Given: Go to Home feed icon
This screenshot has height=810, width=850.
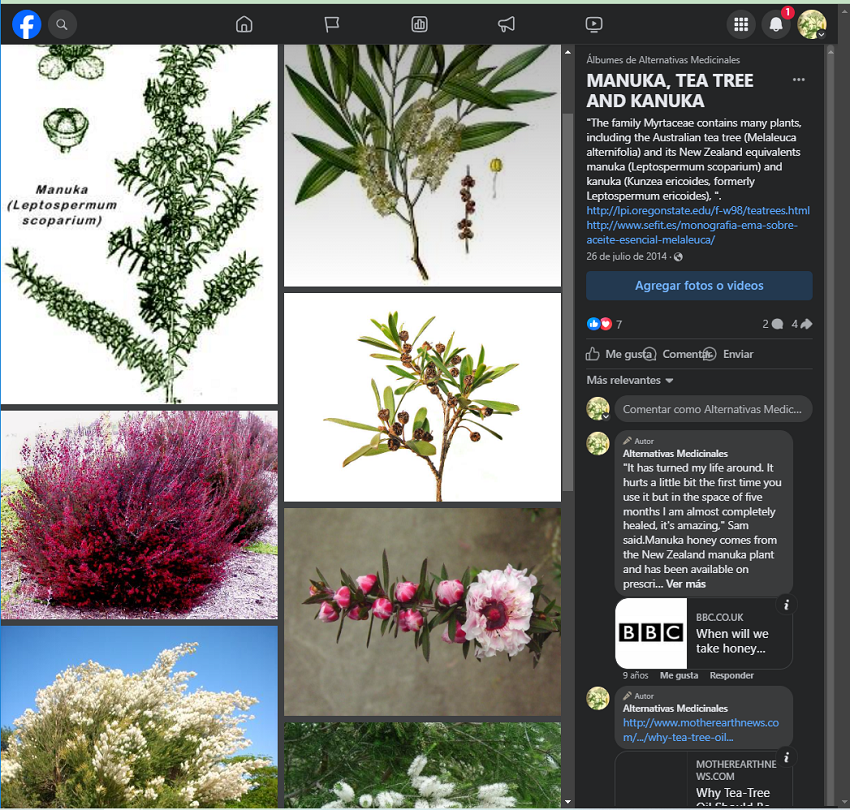Looking at the screenshot, I should click(244, 24).
